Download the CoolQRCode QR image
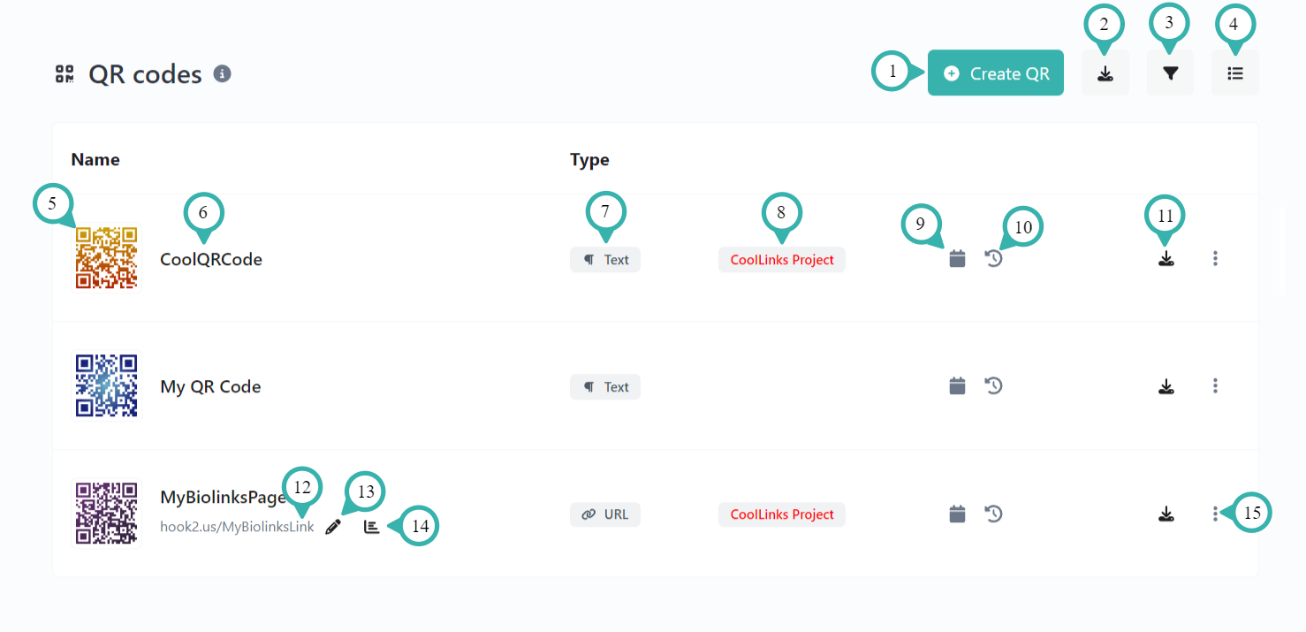Image resolution: width=1306 pixels, height=632 pixels. tap(1165, 258)
